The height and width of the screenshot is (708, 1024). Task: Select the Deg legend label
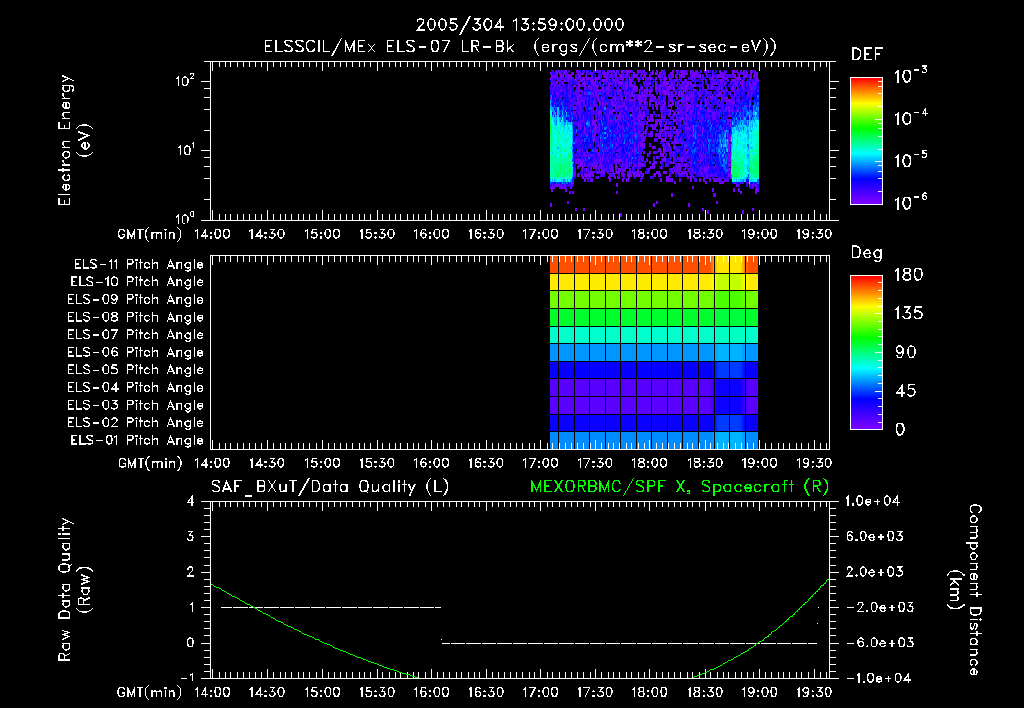[867, 253]
